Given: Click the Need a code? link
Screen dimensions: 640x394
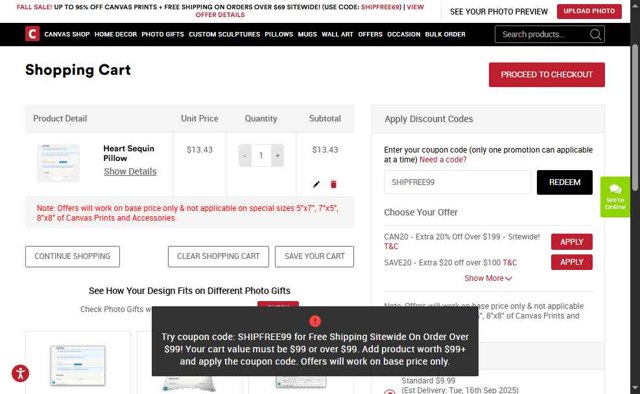Looking at the screenshot, I should (x=443, y=160).
